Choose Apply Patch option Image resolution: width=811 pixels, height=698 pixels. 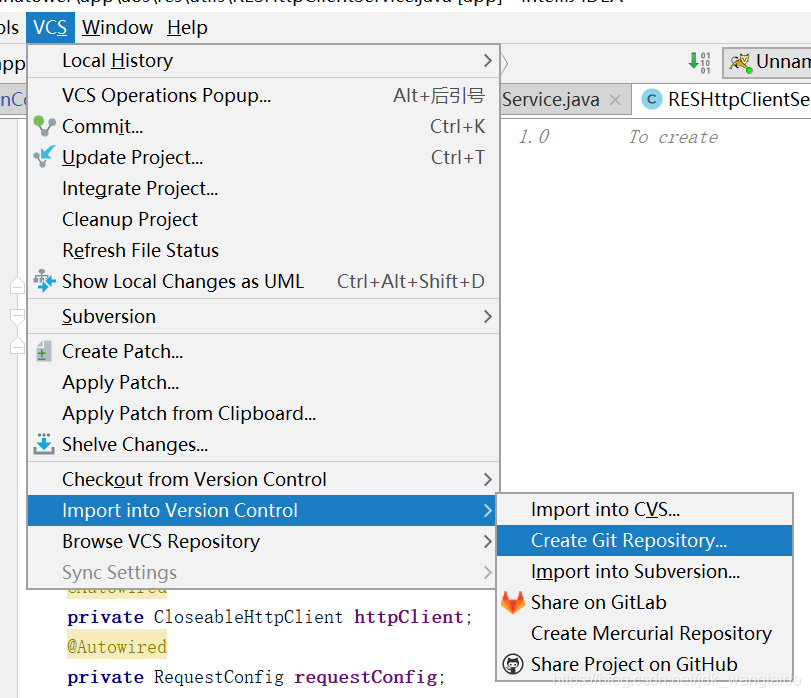263,383
